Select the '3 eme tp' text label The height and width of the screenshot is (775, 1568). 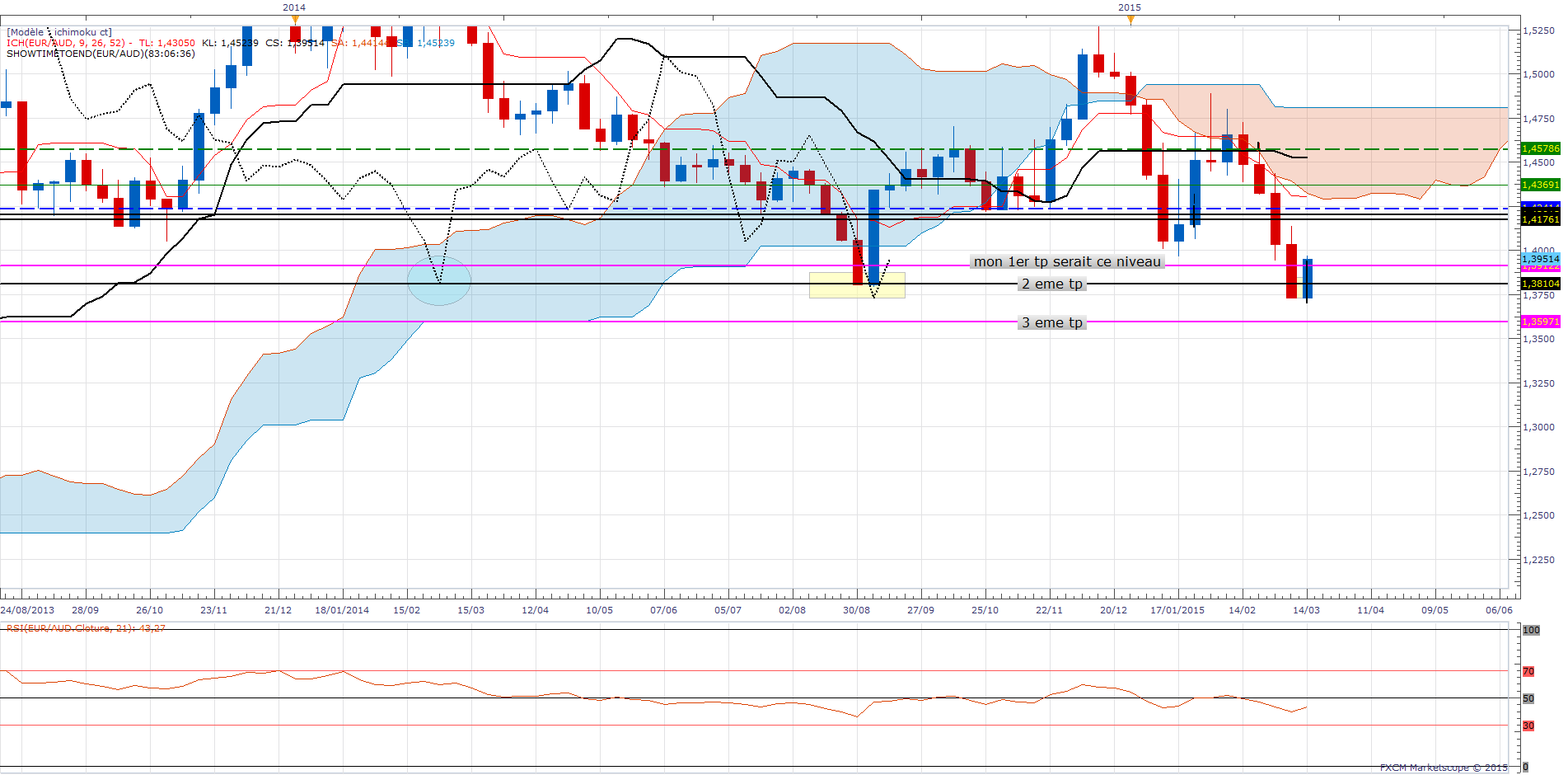[1052, 322]
